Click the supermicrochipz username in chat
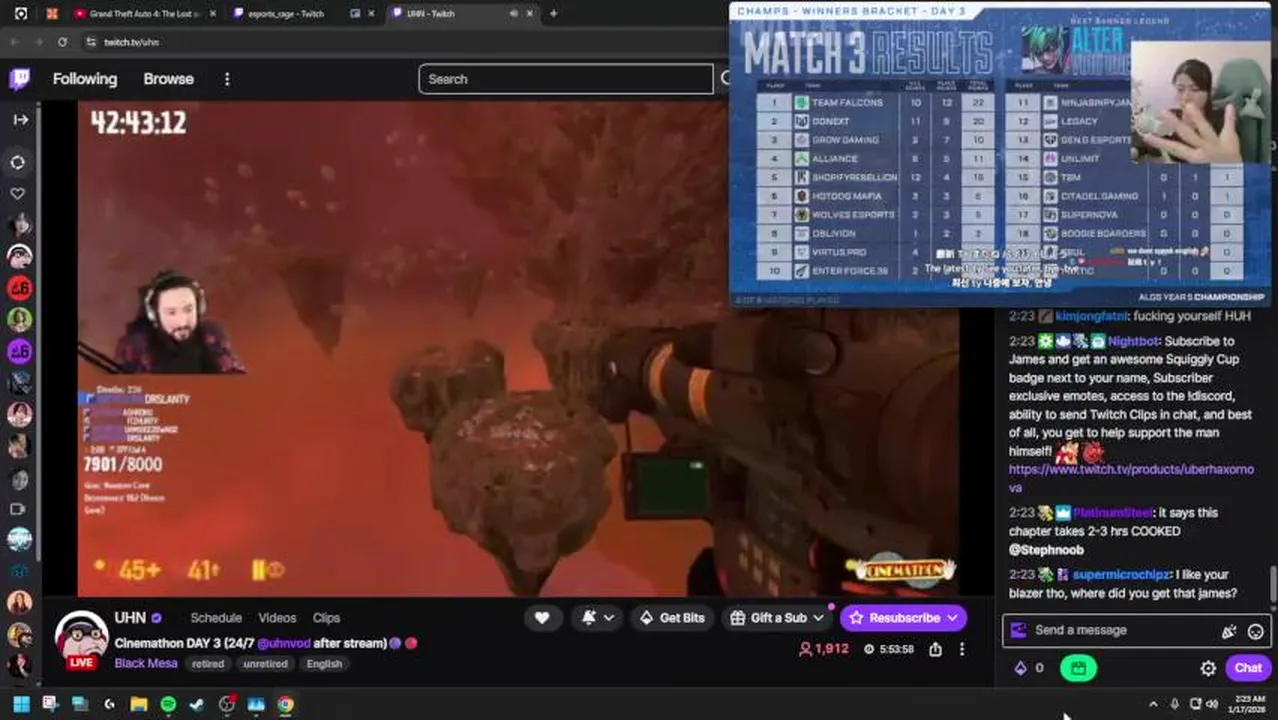Screen dimensions: 1278x720 tap(1123, 575)
